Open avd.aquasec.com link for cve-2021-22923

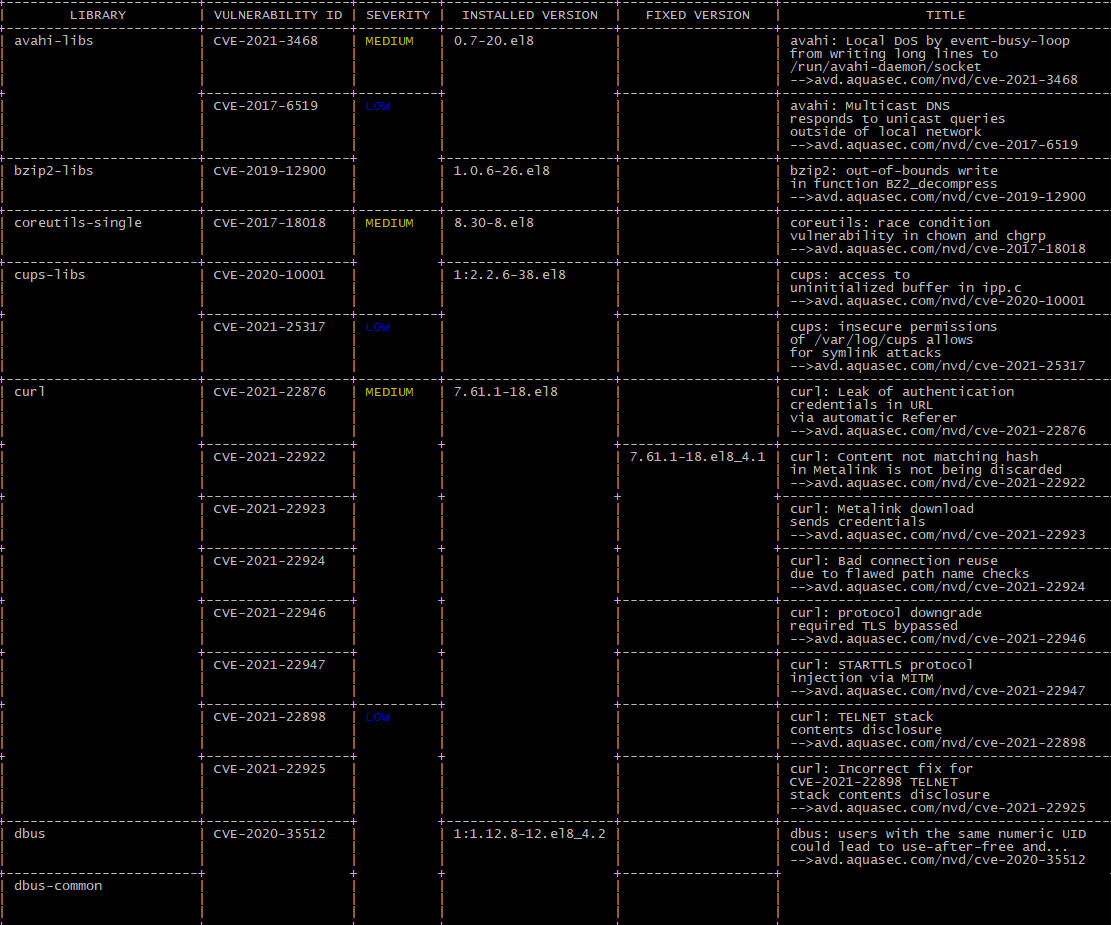[938, 534]
